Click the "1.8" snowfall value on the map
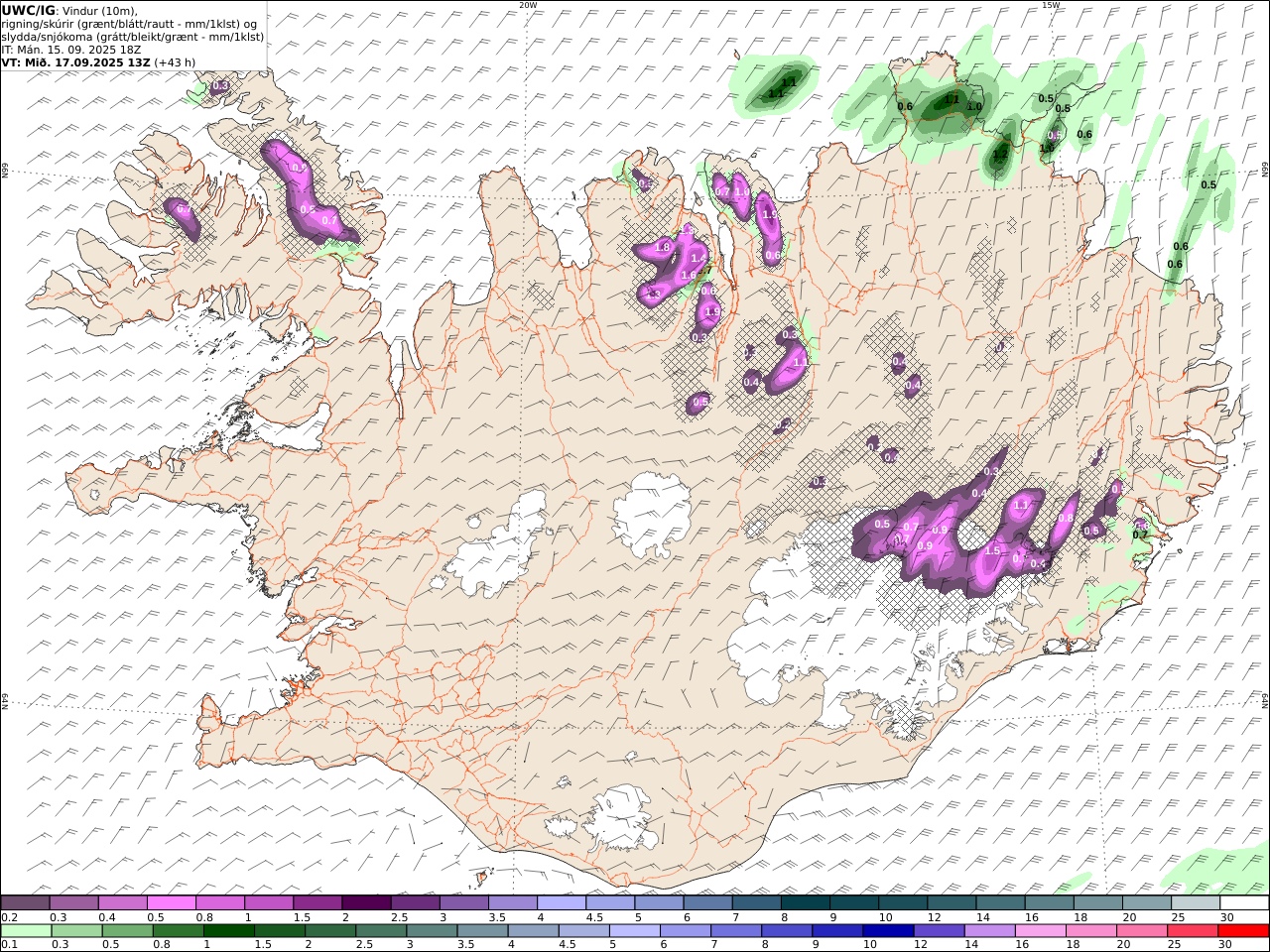 tap(663, 247)
